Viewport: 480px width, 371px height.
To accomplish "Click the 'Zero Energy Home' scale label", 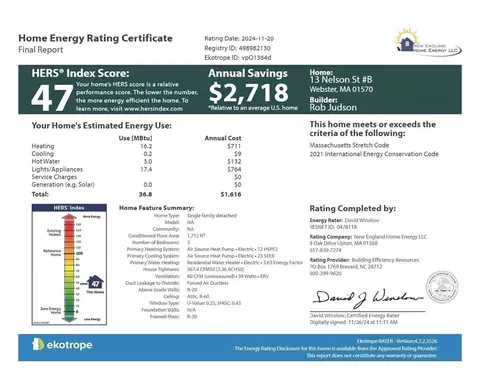I will (x=51, y=310).
